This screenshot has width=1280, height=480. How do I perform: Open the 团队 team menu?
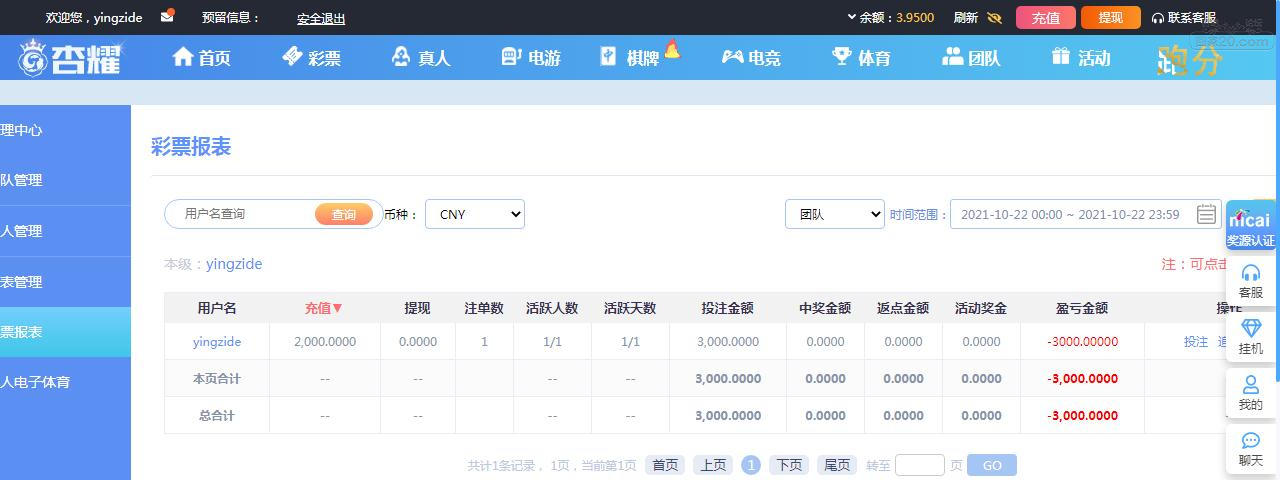(971, 58)
